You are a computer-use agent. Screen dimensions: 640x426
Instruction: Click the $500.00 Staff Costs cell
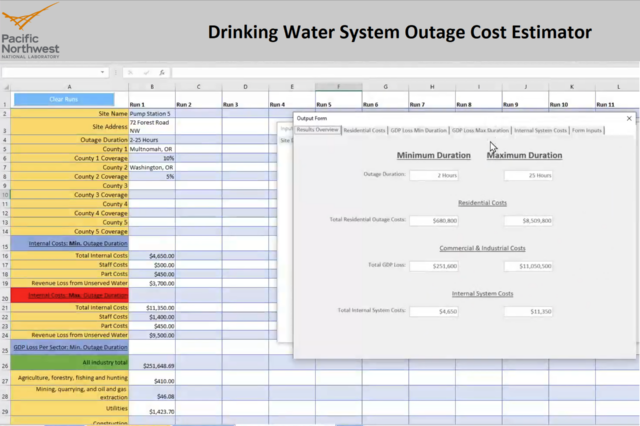pos(152,265)
